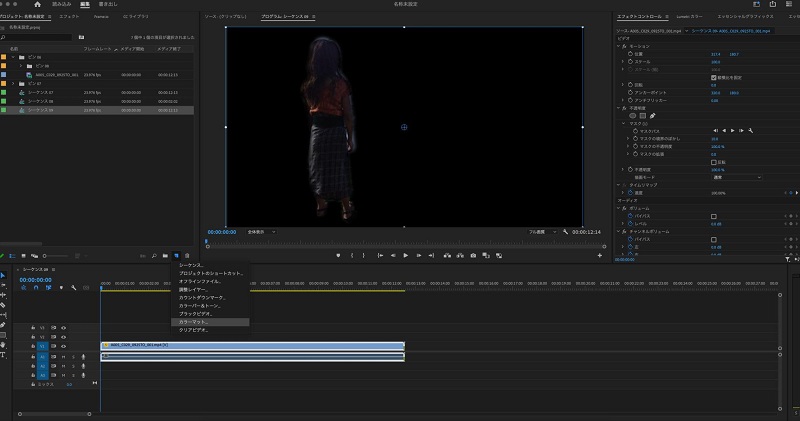Delete selected item with trash icon

(x=187, y=256)
